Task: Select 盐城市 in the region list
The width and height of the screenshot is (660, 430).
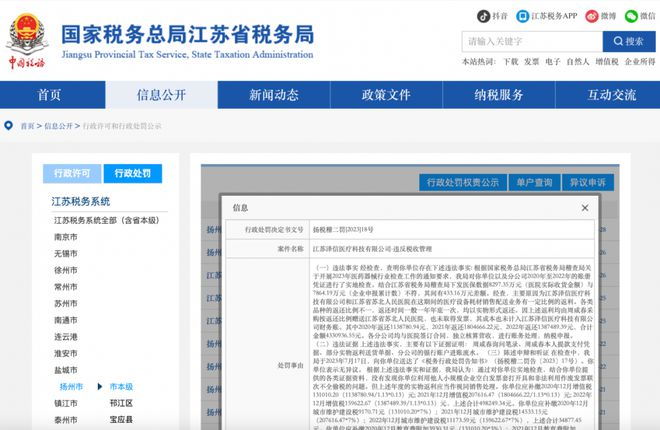Action: point(66,370)
